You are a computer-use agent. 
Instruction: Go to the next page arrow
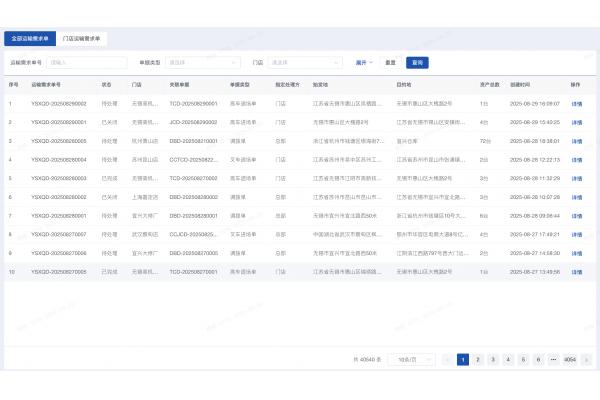click(588, 358)
